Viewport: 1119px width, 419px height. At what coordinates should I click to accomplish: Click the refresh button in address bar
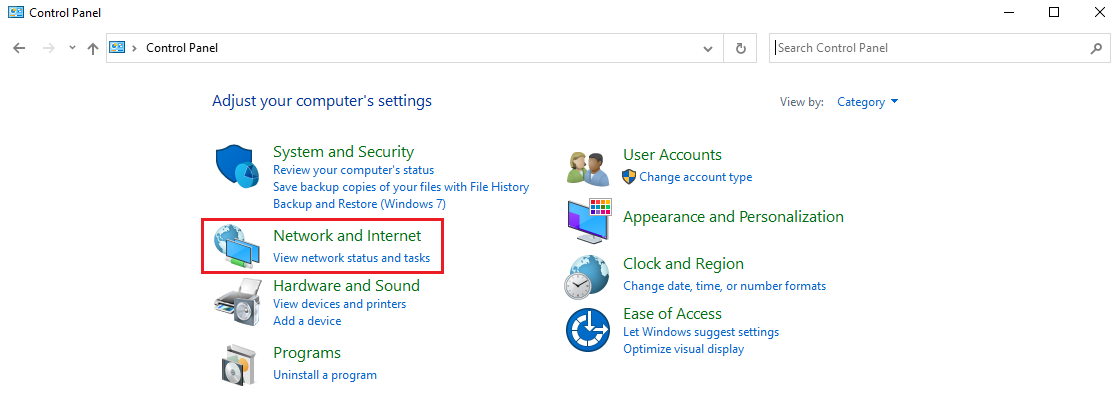tap(740, 48)
